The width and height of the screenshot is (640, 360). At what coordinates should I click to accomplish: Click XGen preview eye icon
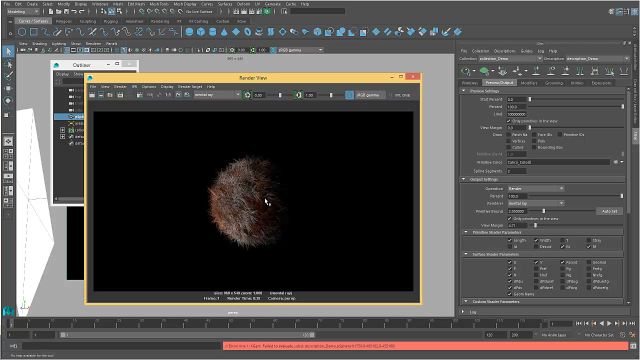pyautogui.click(x=466, y=71)
